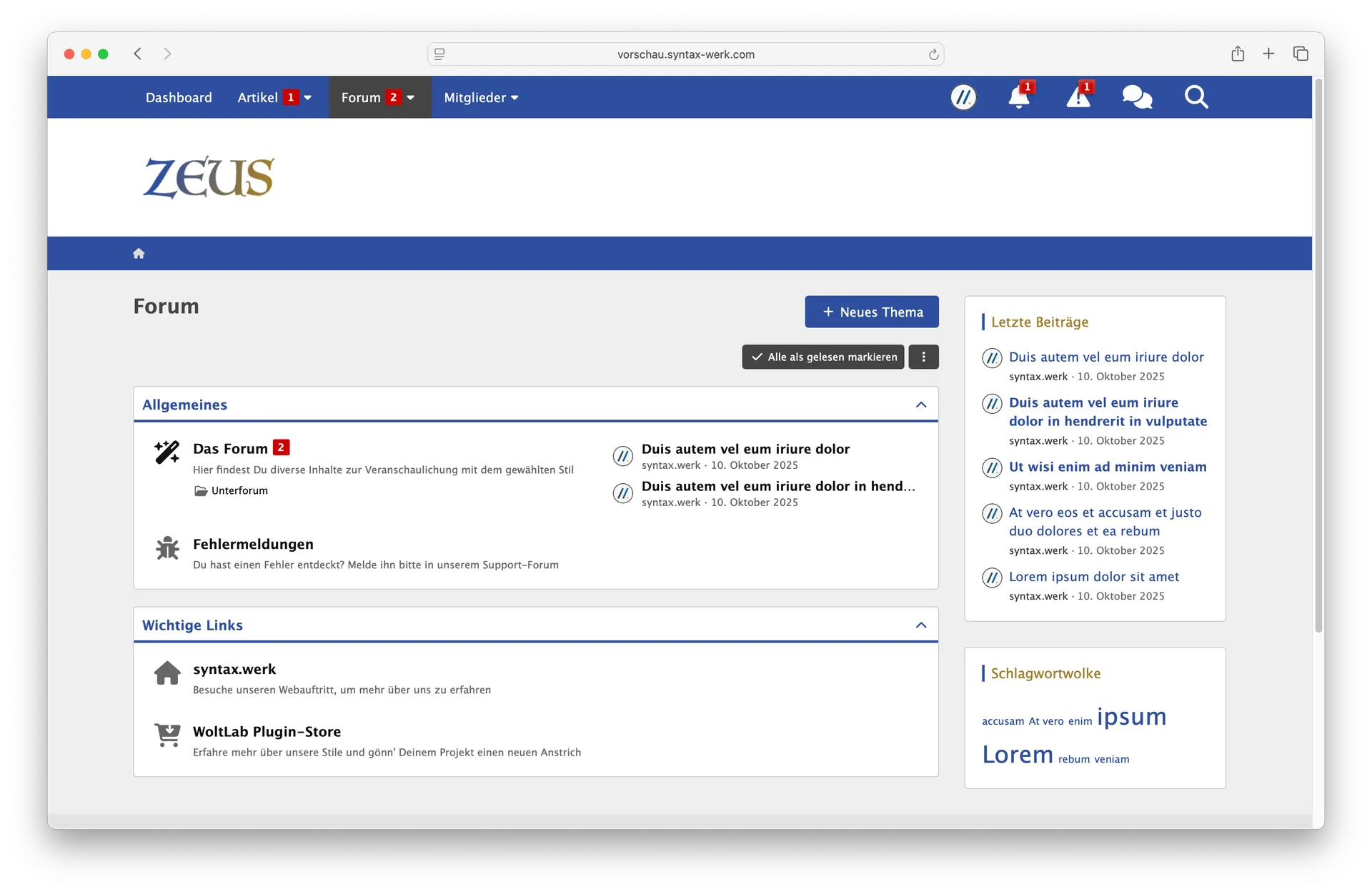The width and height of the screenshot is (1372, 892).
Task: Click the search magnifier icon
Action: point(1195,97)
